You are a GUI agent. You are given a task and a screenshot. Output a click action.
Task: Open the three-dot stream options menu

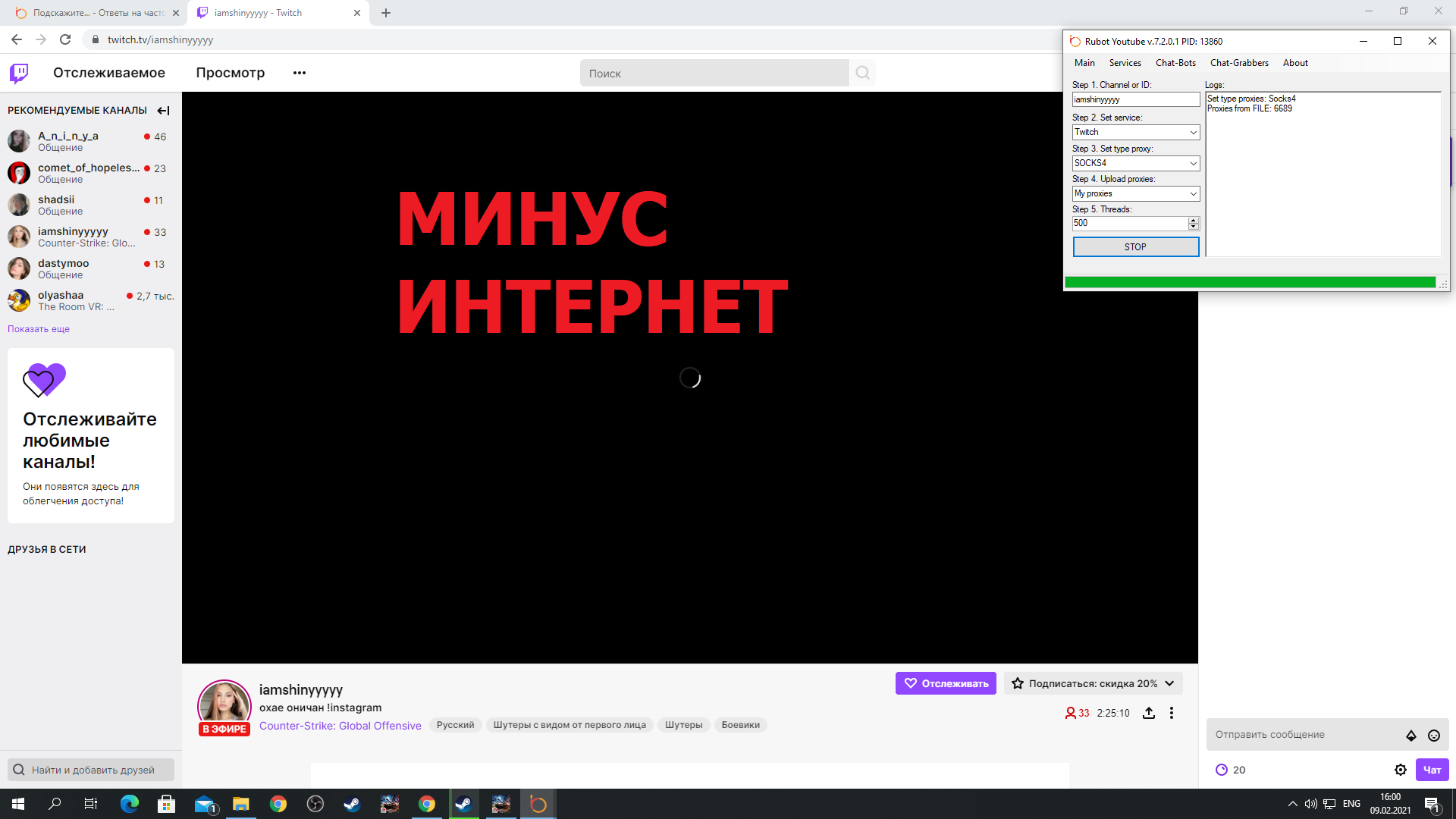coord(1172,713)
